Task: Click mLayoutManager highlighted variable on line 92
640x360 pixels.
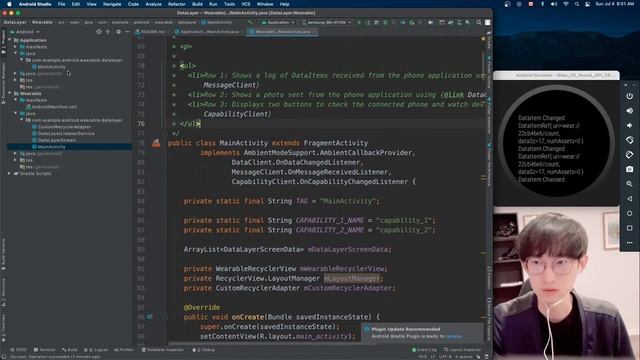Action: (x=352, y=278)
